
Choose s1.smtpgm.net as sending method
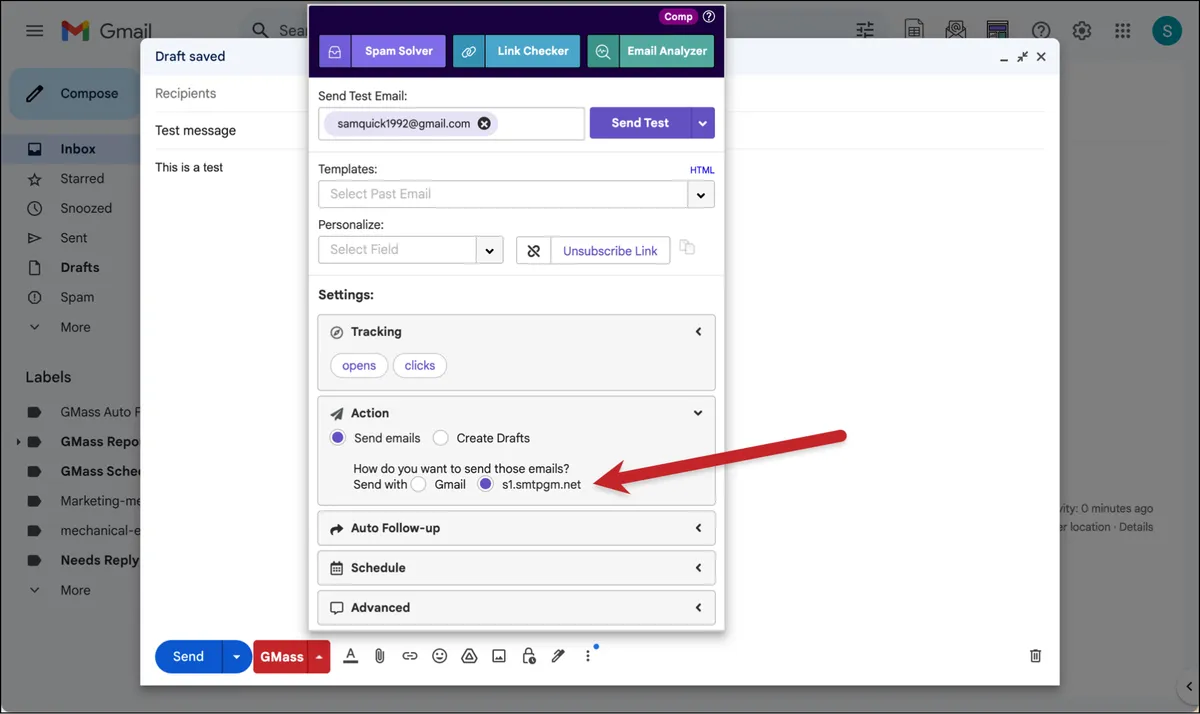486,484
